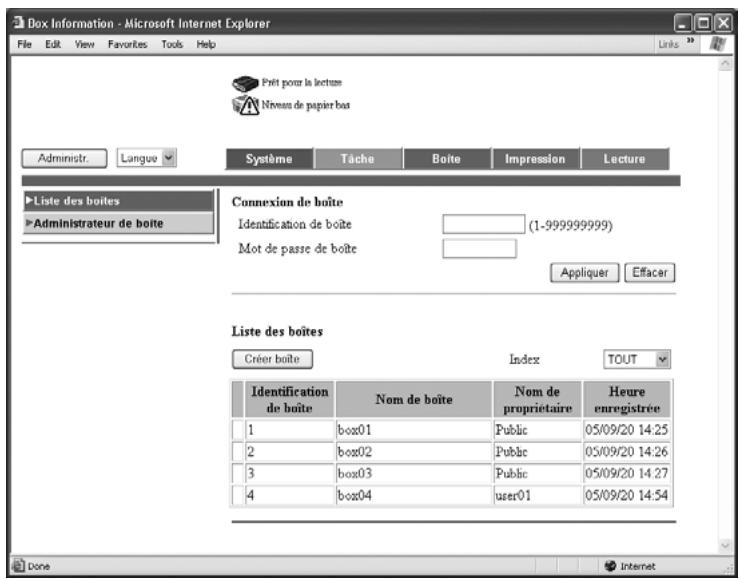Screen dimensions: 740x579
Task: Click the 05/09/20 14:27 timestamp cell
Action: [x=627, y=473]
